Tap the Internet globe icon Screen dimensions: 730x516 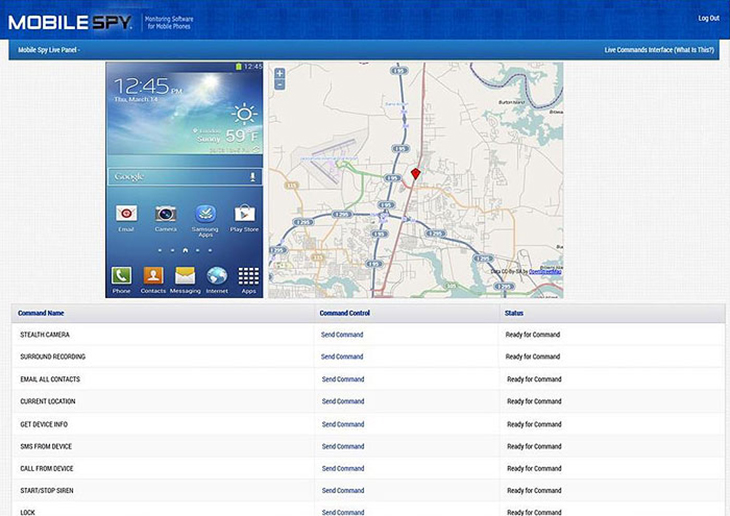click(x=217, y=276)
